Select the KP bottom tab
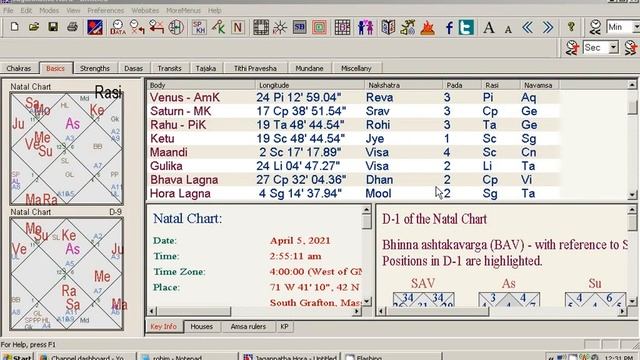The image size is (640, 360). 284,327
